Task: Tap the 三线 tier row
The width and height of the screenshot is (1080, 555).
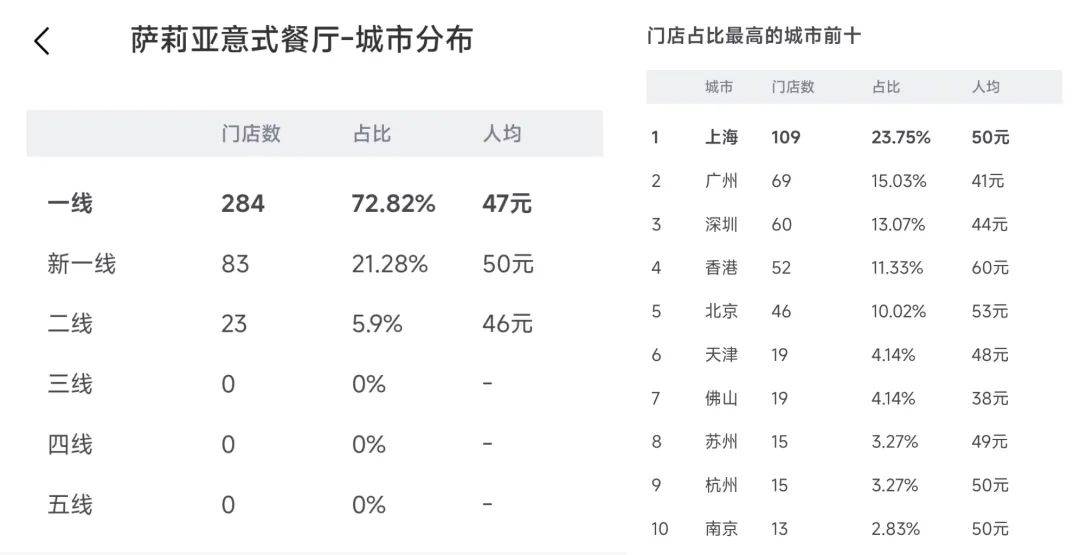Action: click(70, 384)
